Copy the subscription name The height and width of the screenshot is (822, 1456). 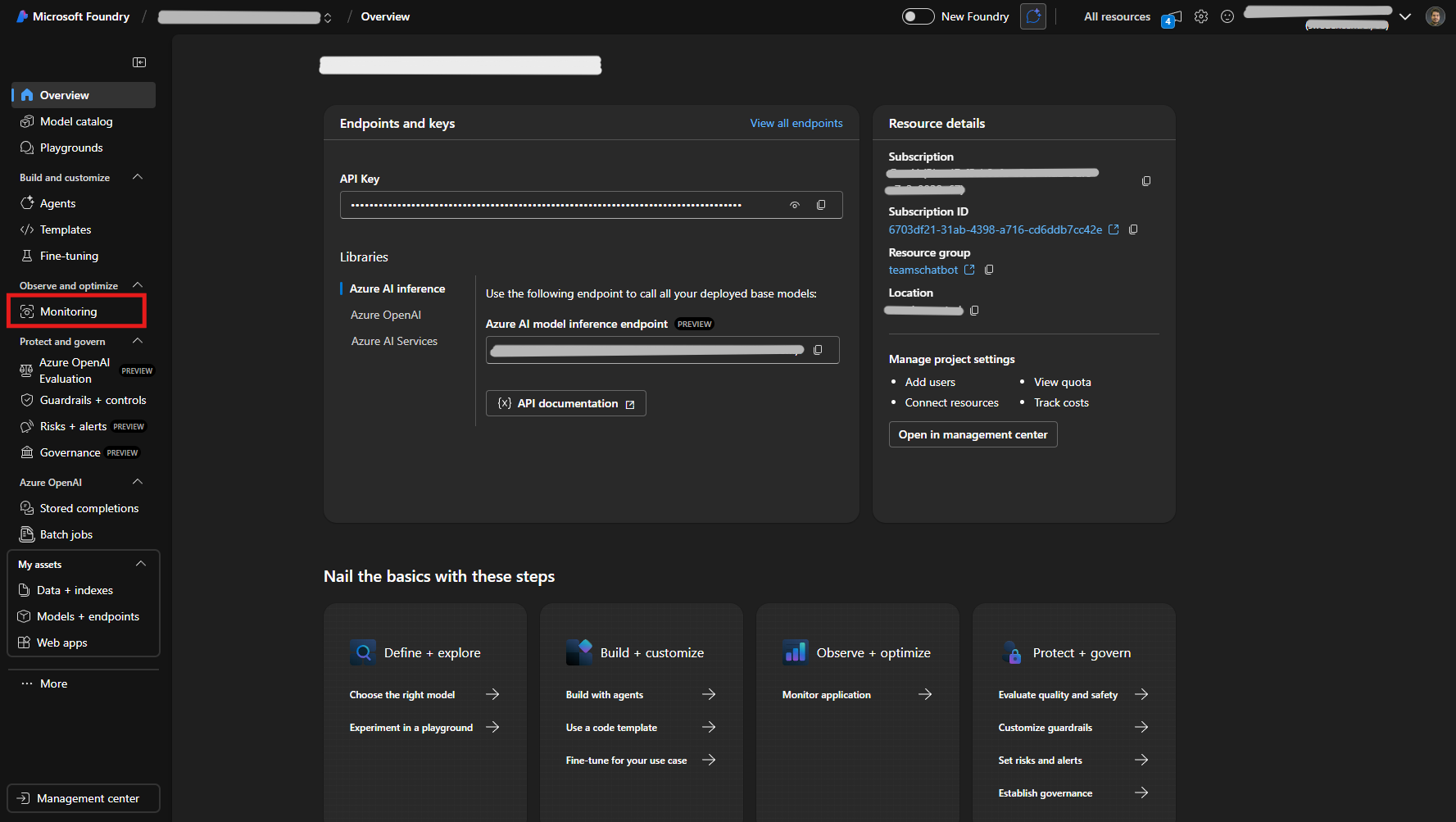coord(1146,181)
